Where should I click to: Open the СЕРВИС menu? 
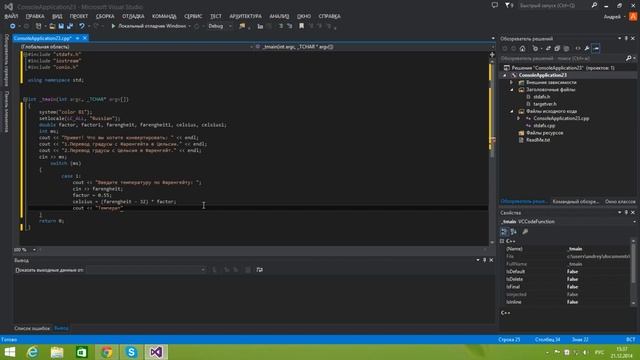point(193,16)
